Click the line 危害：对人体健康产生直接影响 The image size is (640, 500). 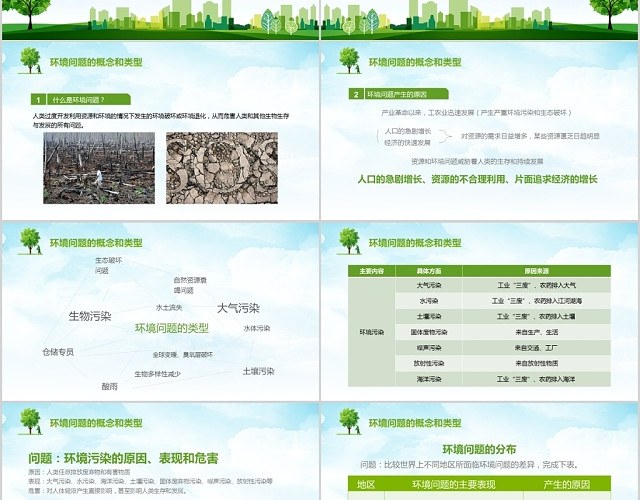(x=107, y=491)
